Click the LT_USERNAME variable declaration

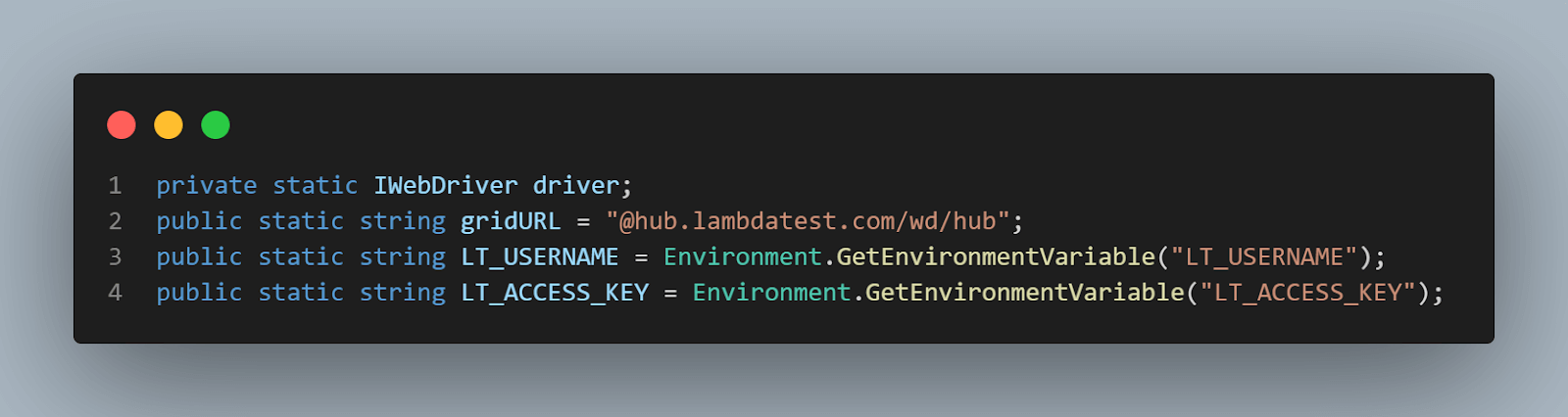click(540, 257)
